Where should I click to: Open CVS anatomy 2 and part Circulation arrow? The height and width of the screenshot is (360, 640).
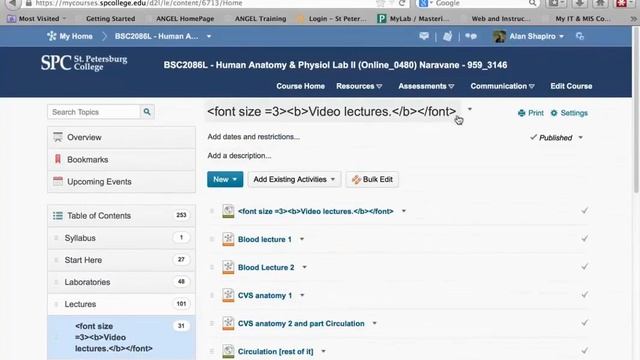[375, 323]
